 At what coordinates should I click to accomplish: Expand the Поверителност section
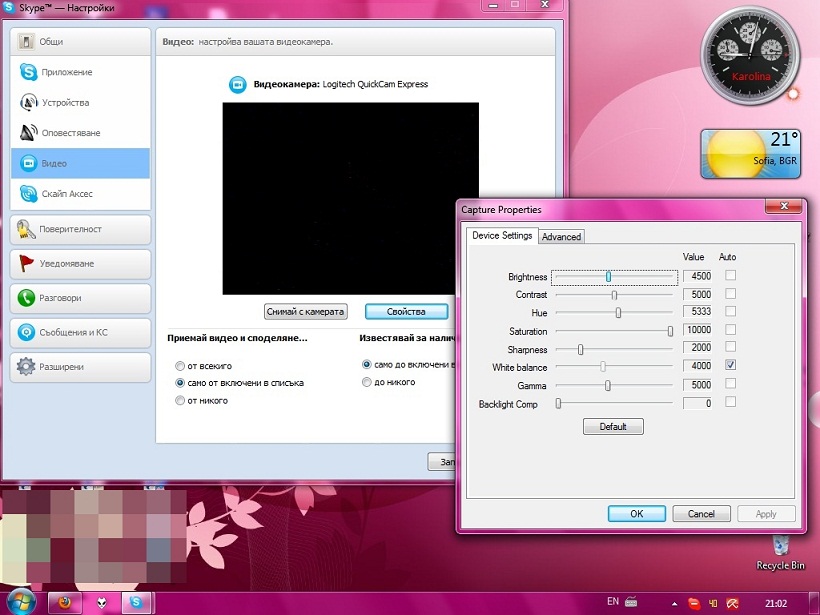[80, 229]
